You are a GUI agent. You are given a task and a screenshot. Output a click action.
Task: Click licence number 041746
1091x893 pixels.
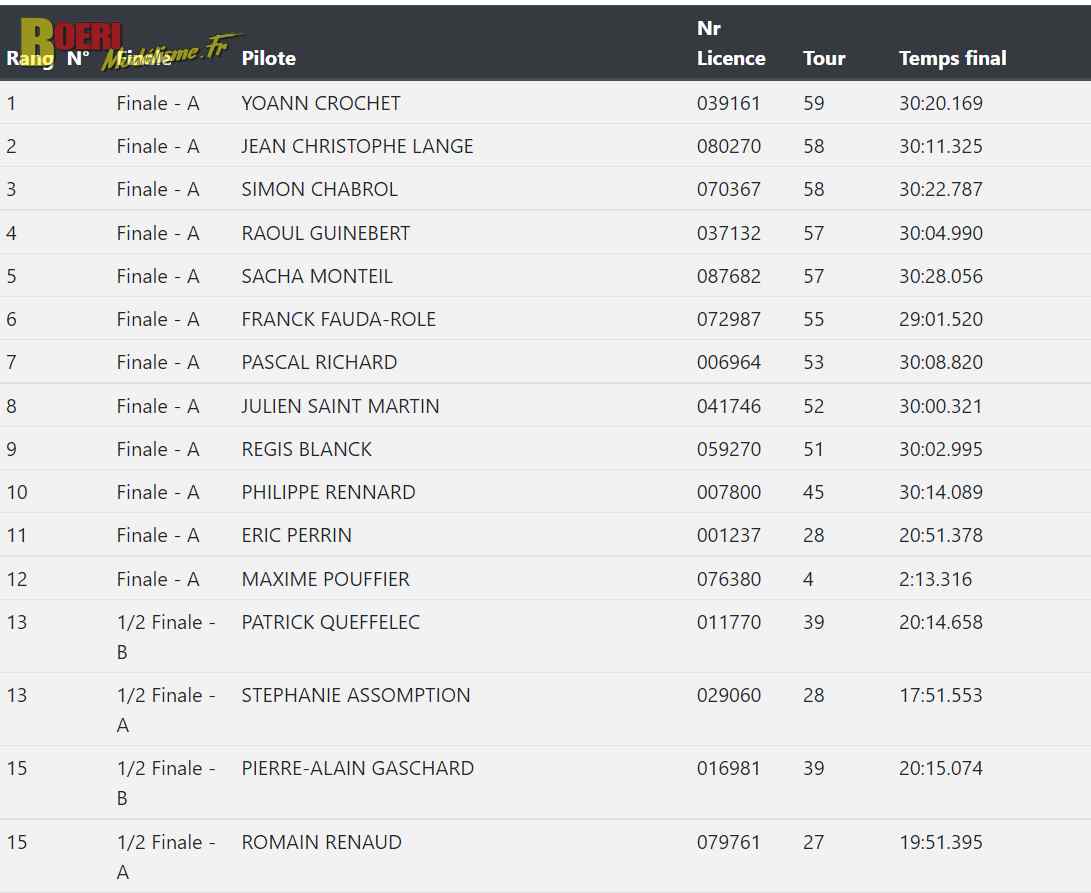pyautogui.click(x=728, y=406)
